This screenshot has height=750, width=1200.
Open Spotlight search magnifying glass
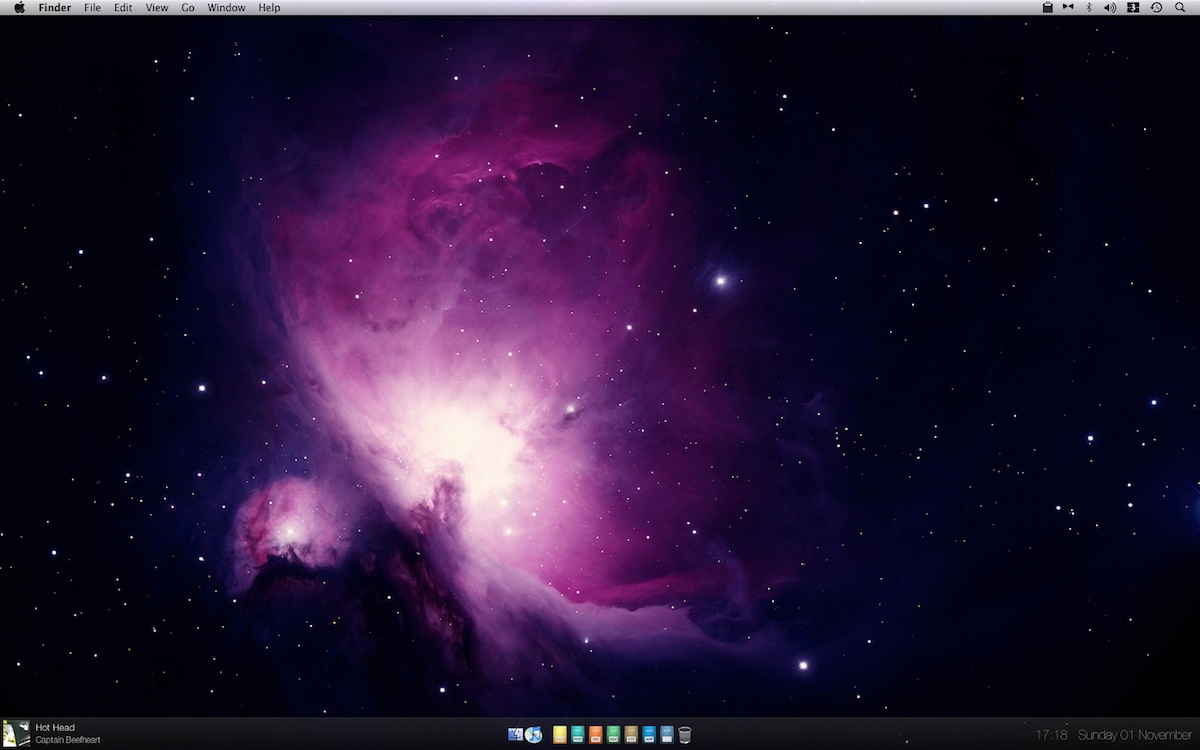1180,7
